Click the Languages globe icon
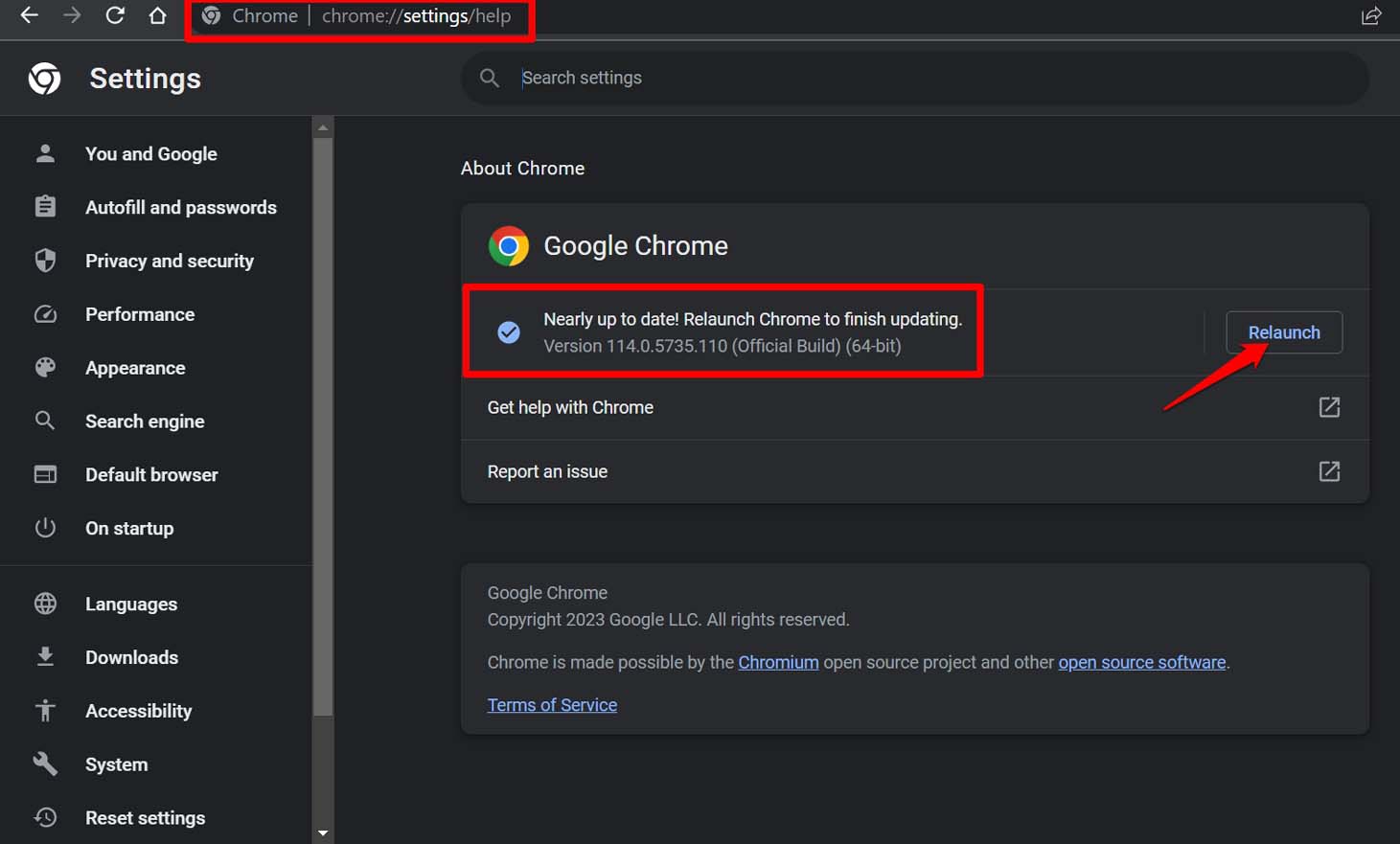Viewport: 1400px width, 844px height. pos(45,604)
